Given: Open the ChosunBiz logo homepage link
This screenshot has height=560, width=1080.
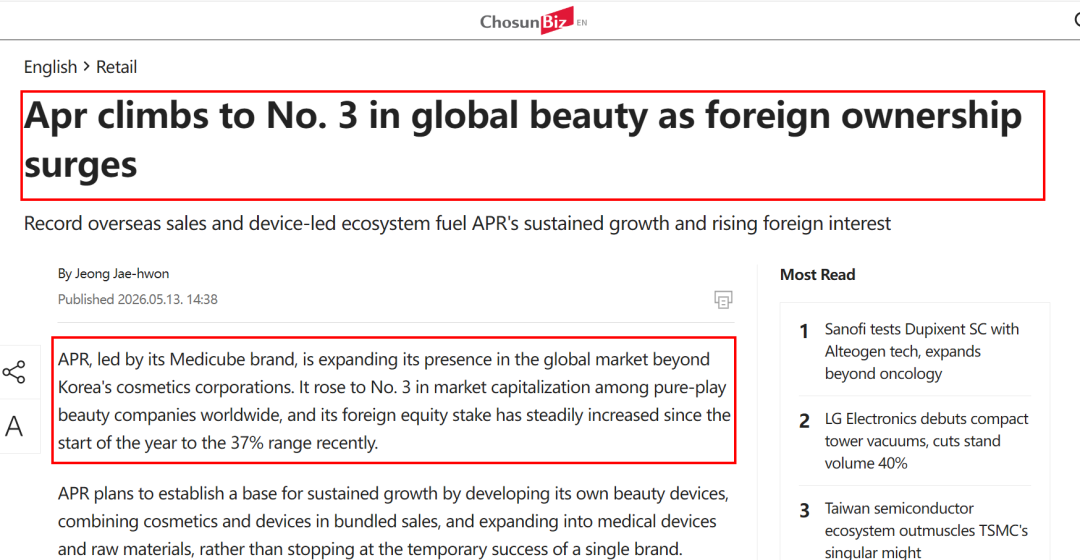Looking at the screenshot, I should tap(526, 21).
